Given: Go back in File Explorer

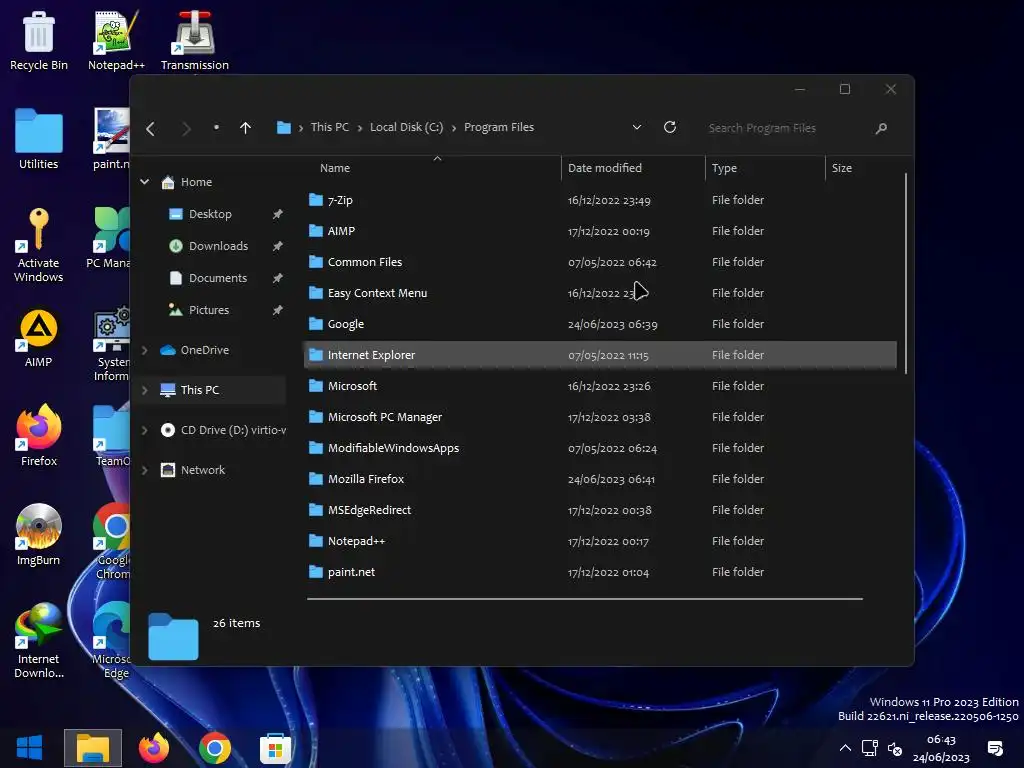Looking at the screenshot, I should tap(151, 129).
